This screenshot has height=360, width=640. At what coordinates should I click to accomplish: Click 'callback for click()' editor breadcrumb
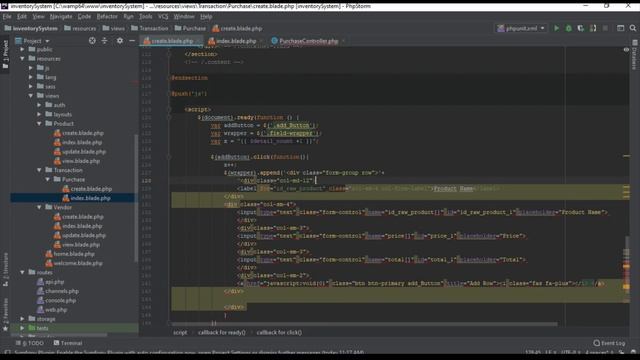(279, 332)
